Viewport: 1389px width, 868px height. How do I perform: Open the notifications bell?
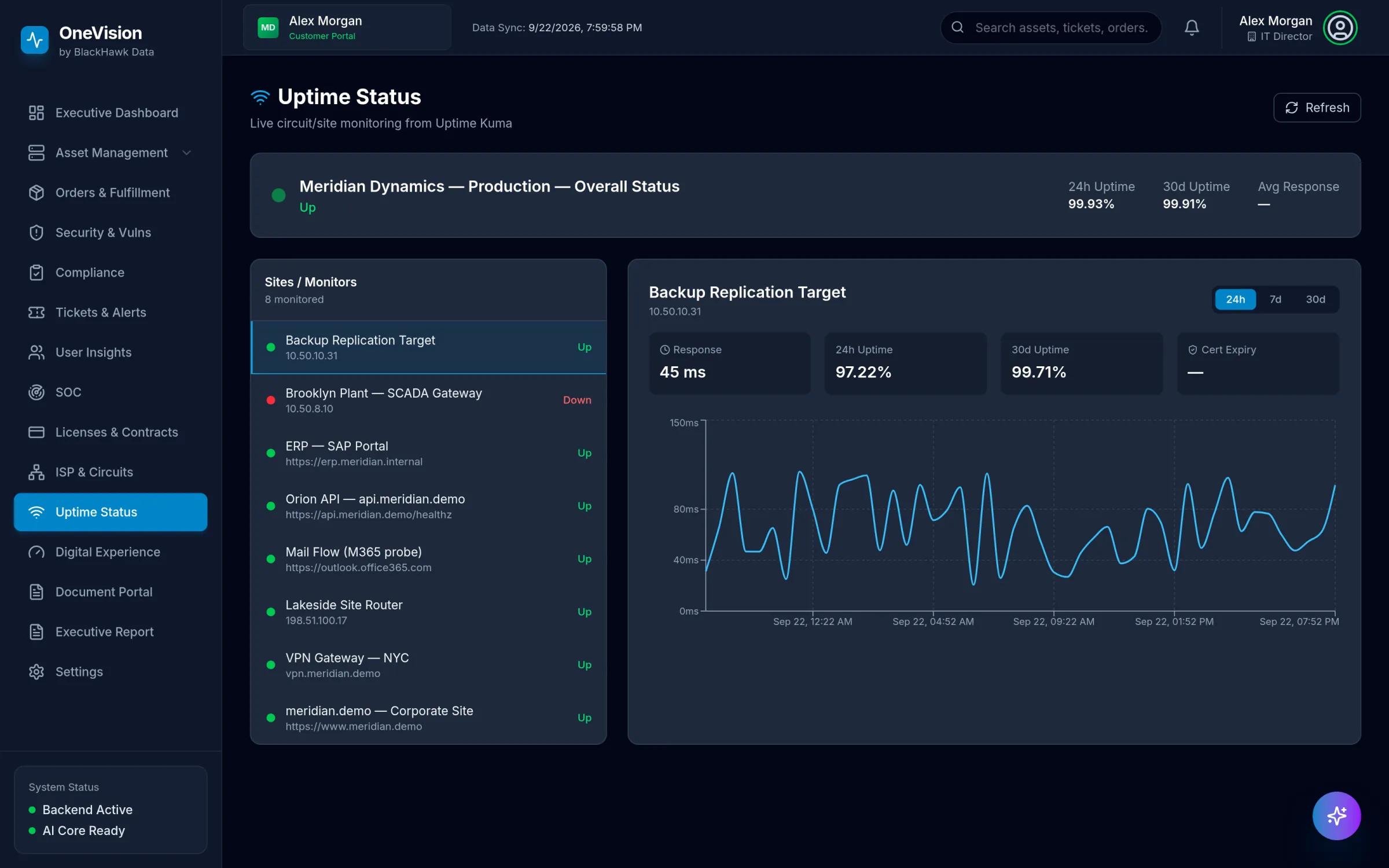click(1191, 28)
